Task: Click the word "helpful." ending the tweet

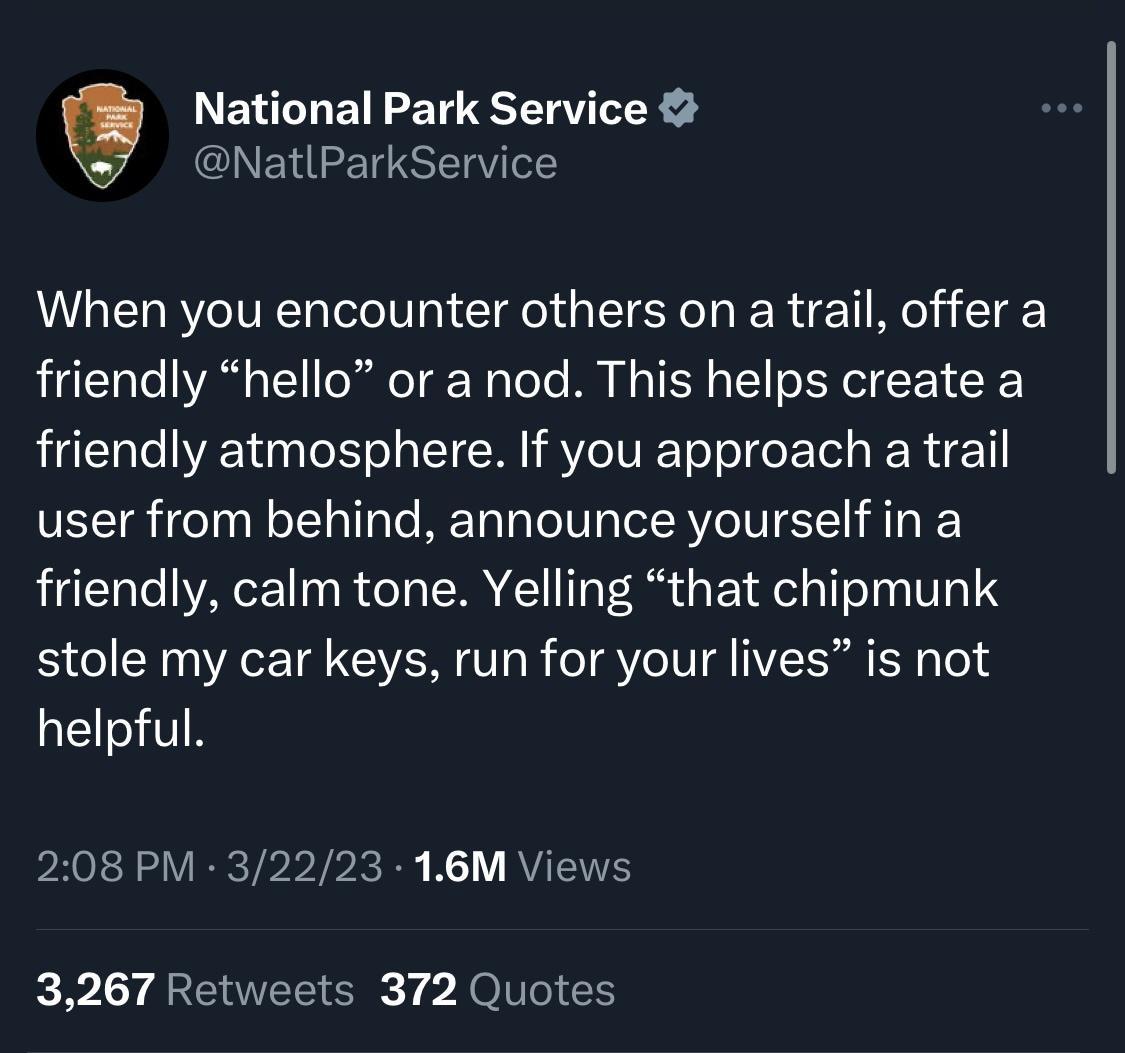Action: pos(121,730)
